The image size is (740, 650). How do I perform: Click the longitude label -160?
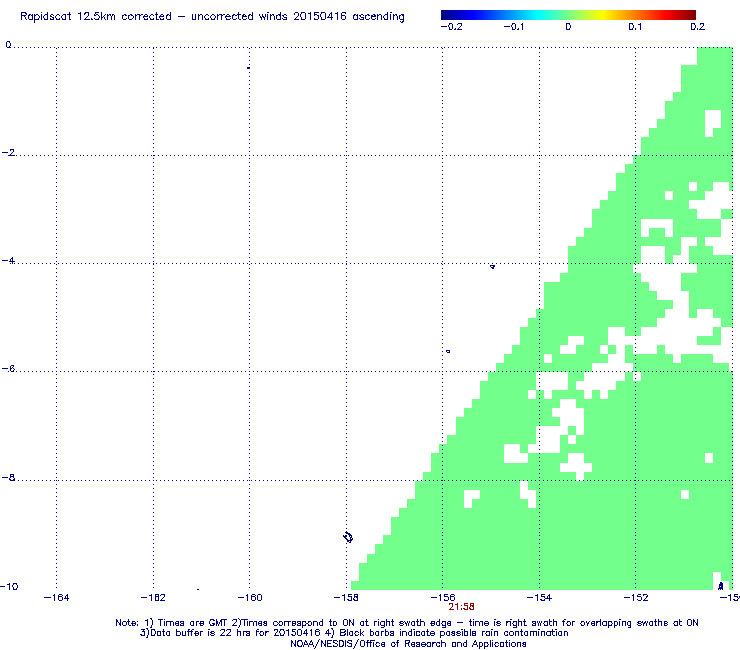pyautogui.click(x=250, y=598)
